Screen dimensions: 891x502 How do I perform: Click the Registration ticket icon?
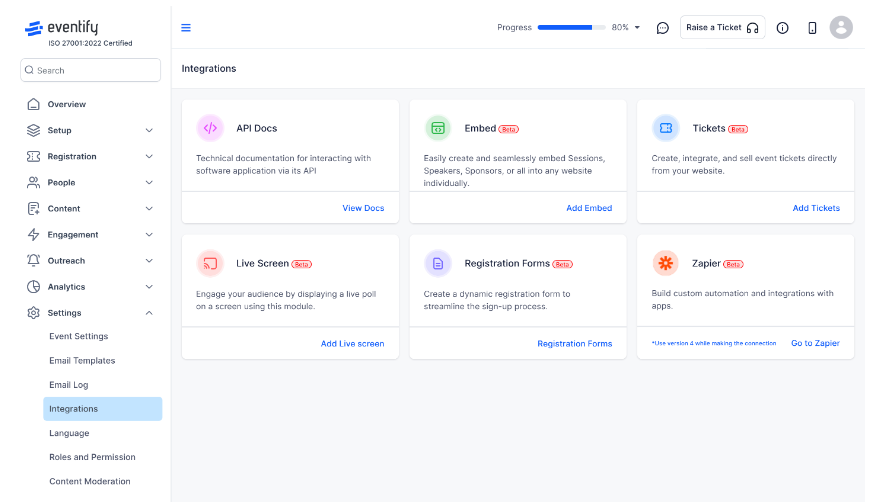tap(34, 156)
